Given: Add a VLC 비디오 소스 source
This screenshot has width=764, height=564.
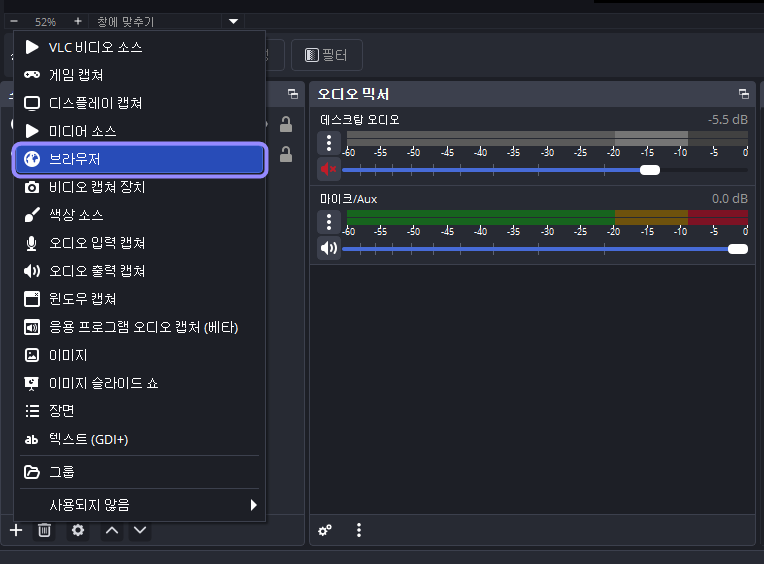Looking at the screenshot, I should click(x=139, y=47).
